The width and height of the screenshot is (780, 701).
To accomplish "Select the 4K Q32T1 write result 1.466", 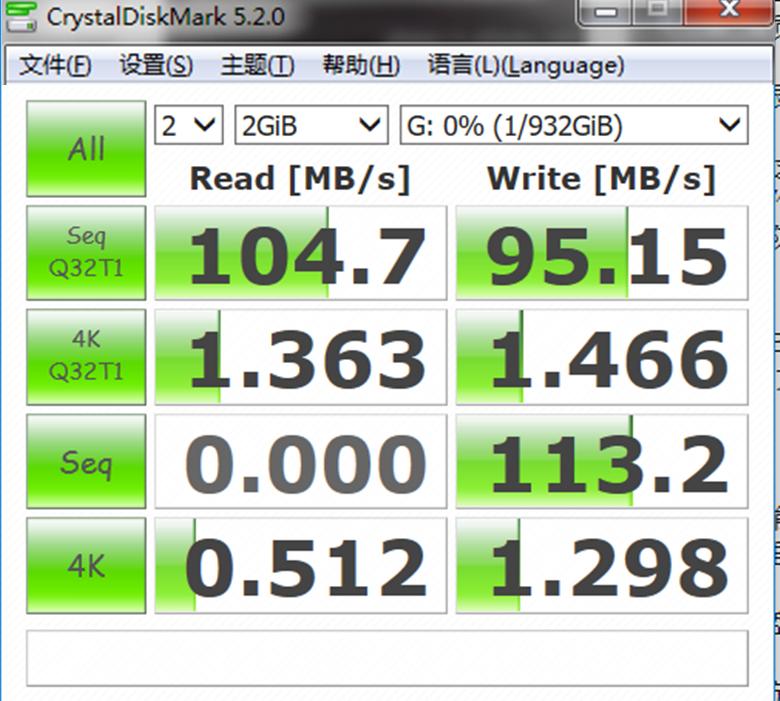I will [x=602, y=357].
